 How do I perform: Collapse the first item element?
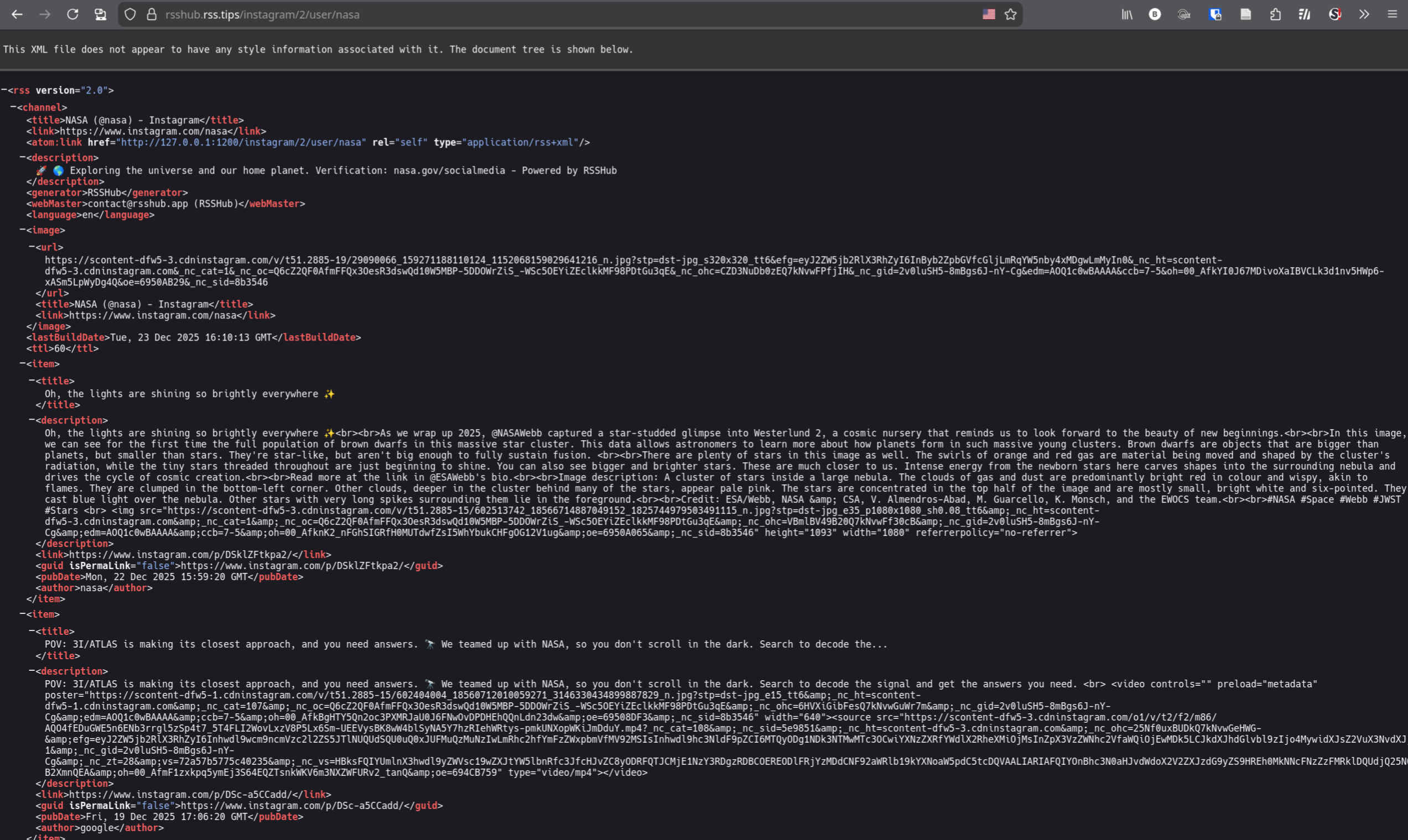(x=23, y=363)
